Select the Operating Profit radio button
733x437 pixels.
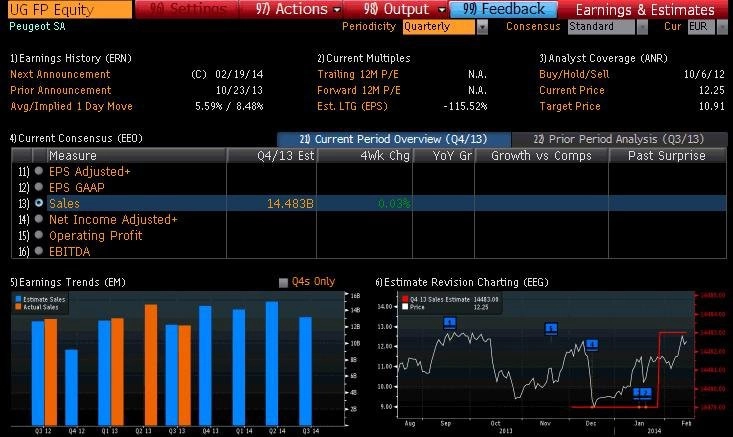[x=39, y=235]
